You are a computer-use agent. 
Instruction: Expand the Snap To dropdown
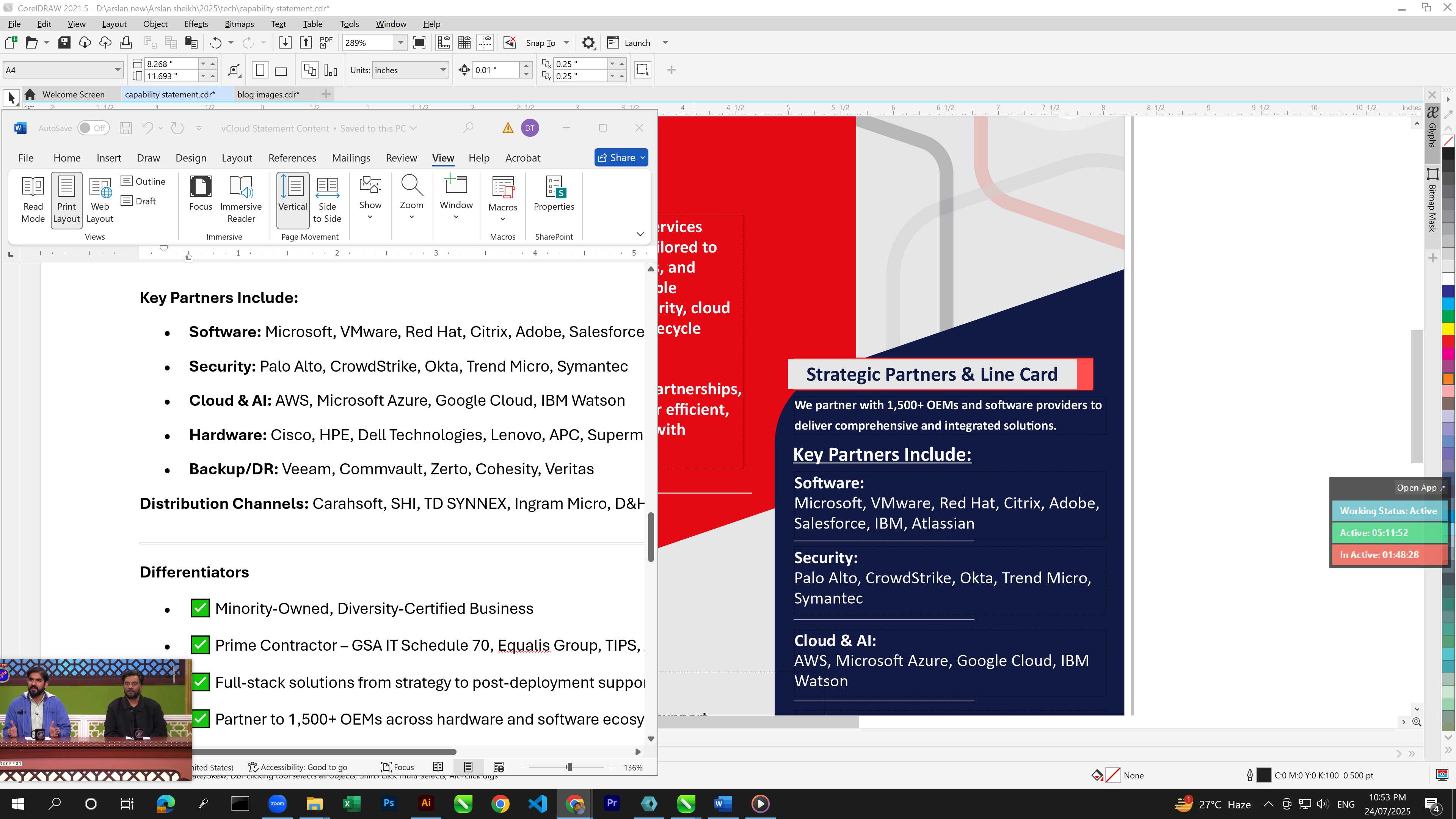click(x=566, y=42)
